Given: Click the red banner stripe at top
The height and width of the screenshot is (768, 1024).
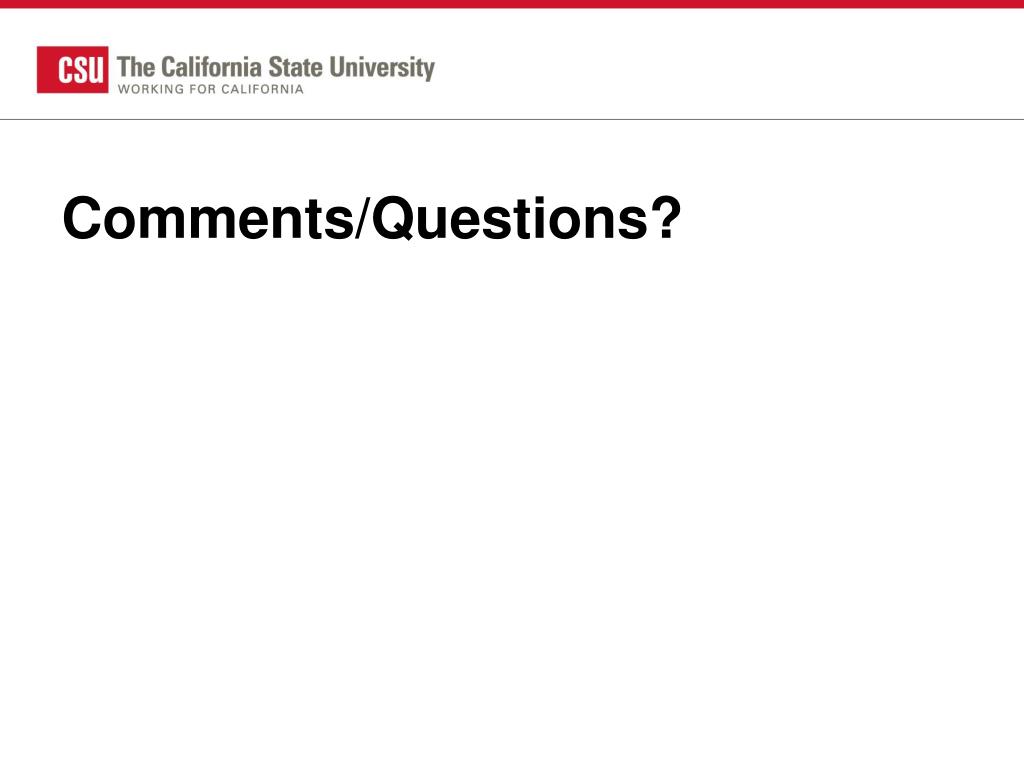Looking at the screenshot, I should coord(512,4).
